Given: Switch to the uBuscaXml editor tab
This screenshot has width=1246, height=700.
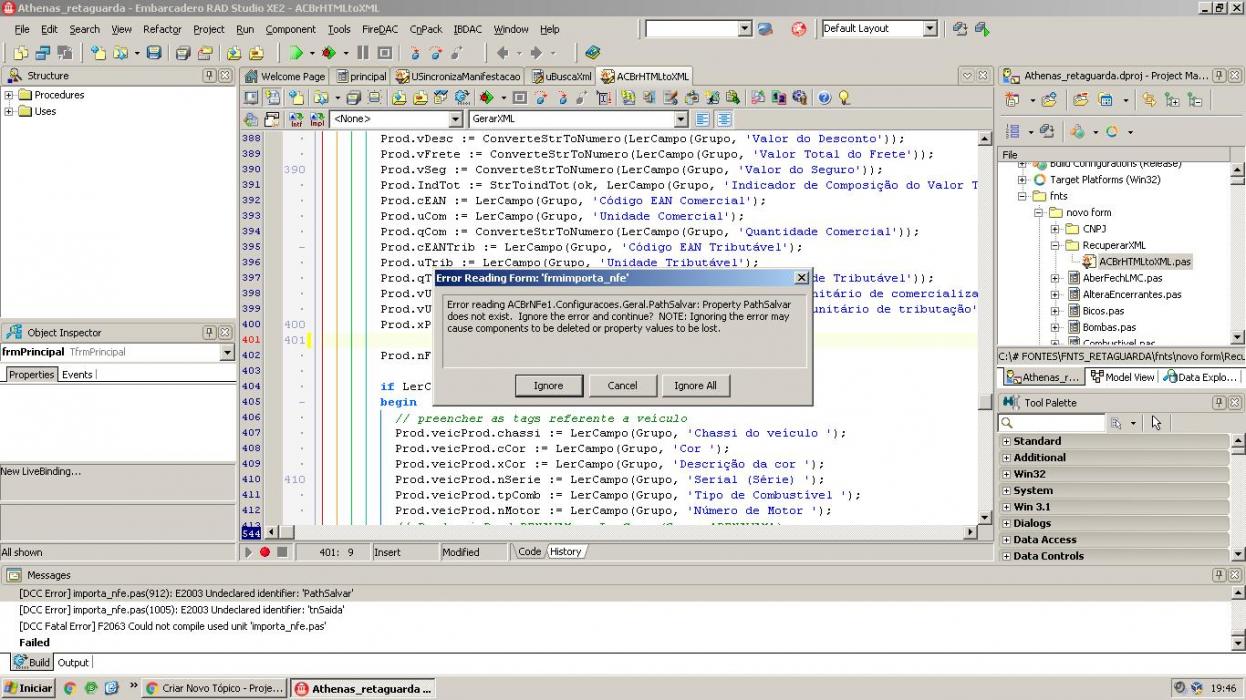Looking at the screenshot, I should tap(562, 76).
